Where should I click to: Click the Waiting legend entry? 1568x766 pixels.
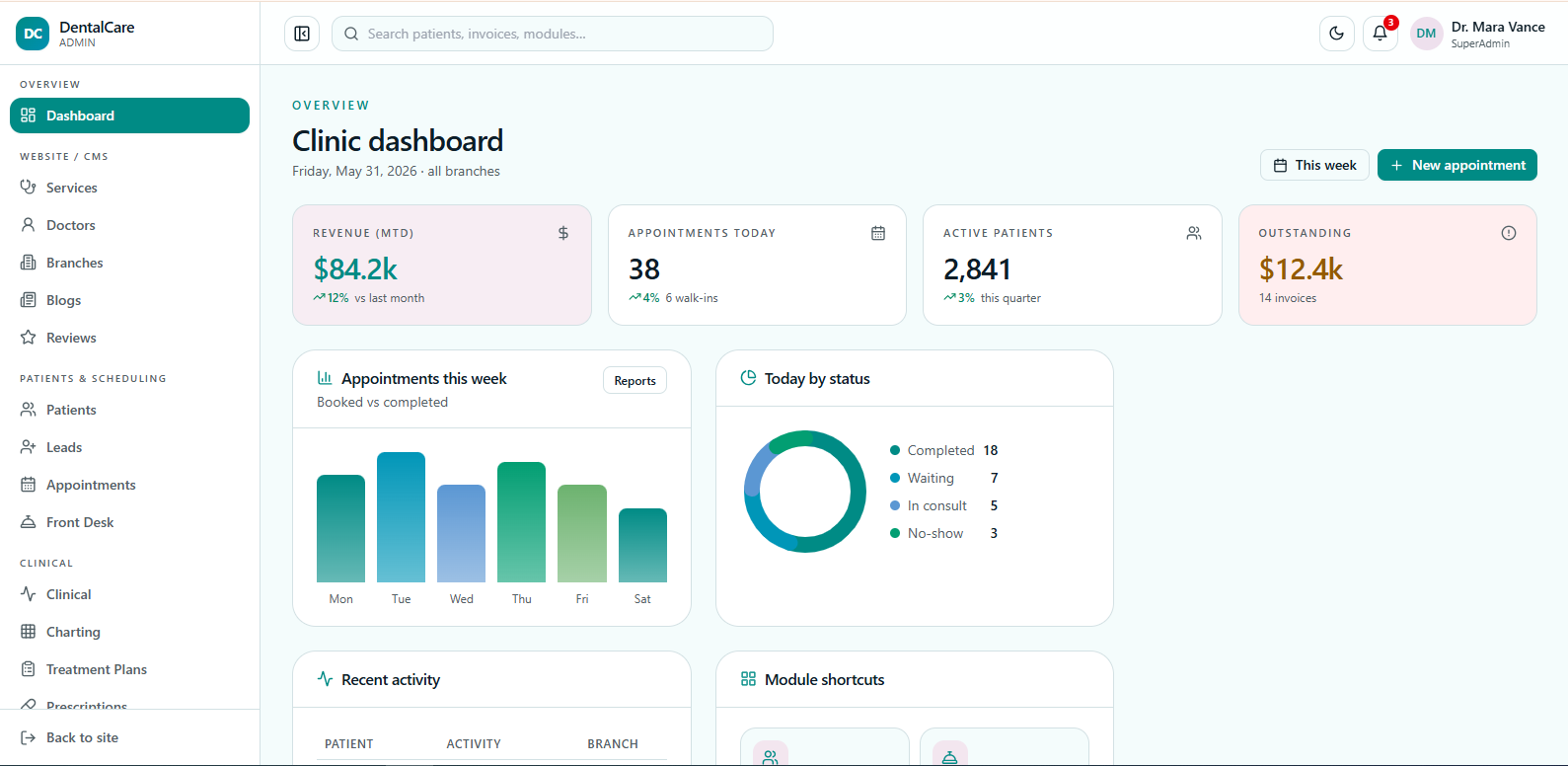click(944, 478)
